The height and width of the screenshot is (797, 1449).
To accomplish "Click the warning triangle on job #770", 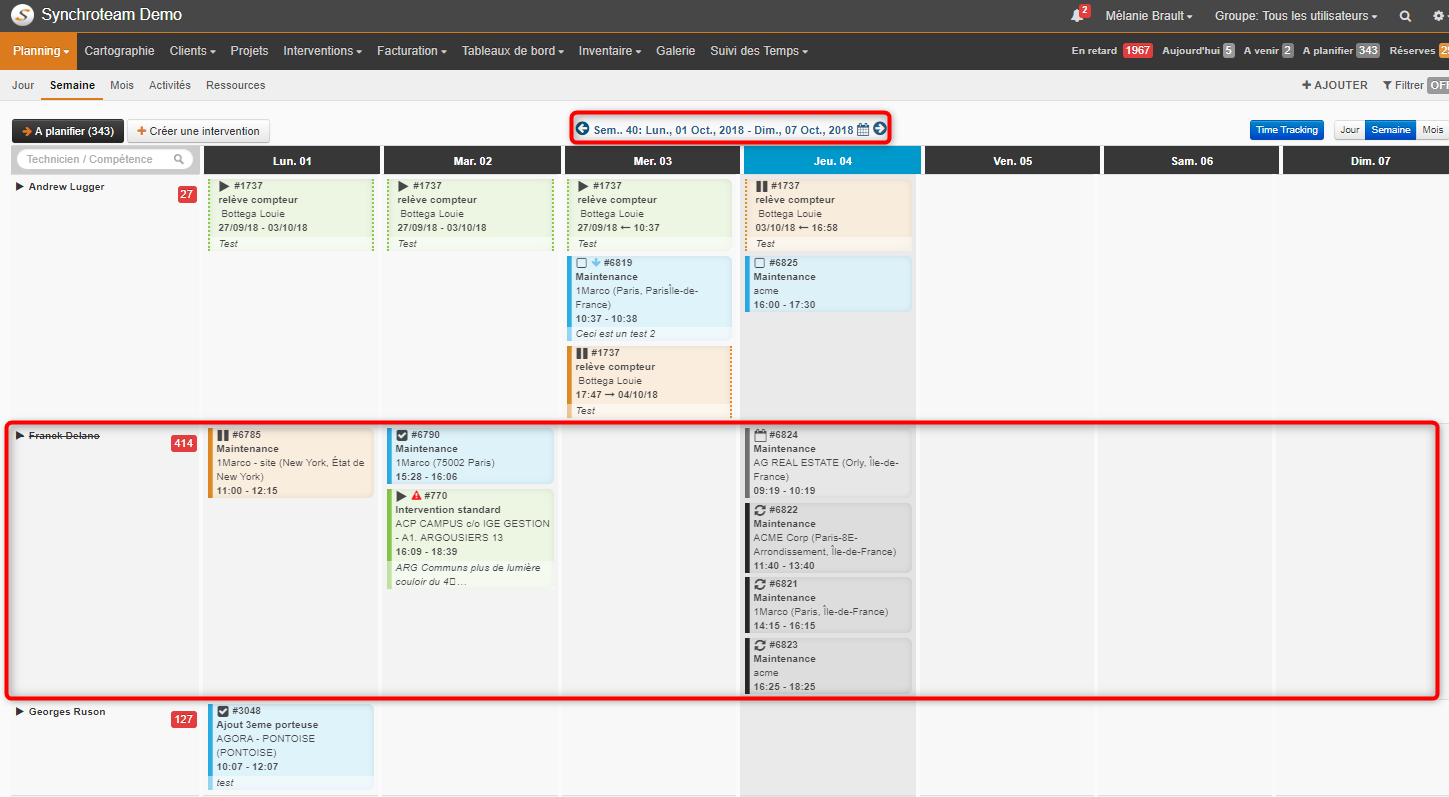I will coord(417,496).
